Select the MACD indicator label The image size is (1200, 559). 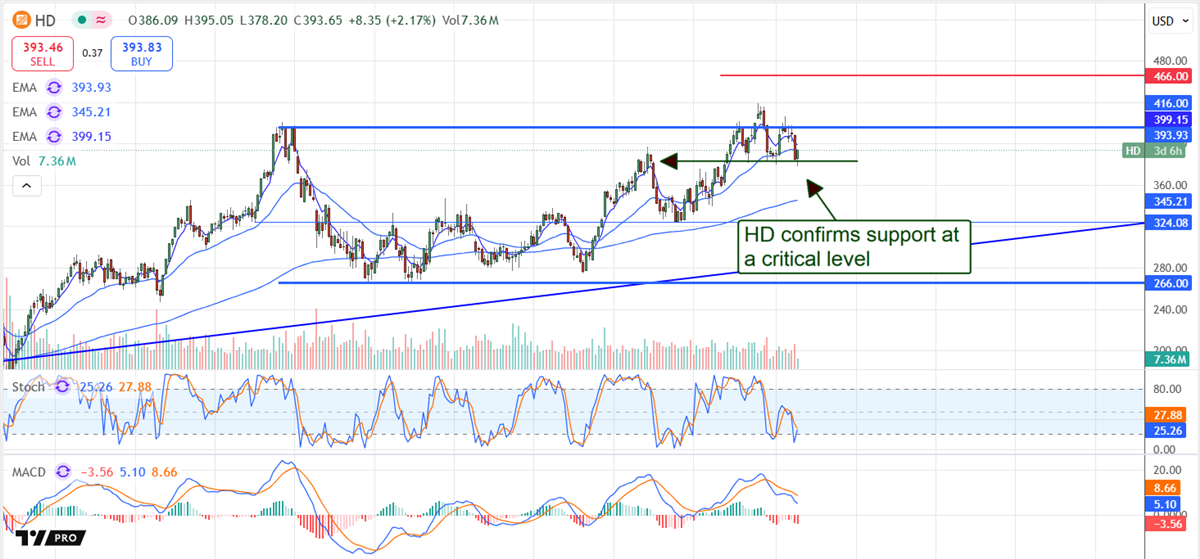point(31,471)
